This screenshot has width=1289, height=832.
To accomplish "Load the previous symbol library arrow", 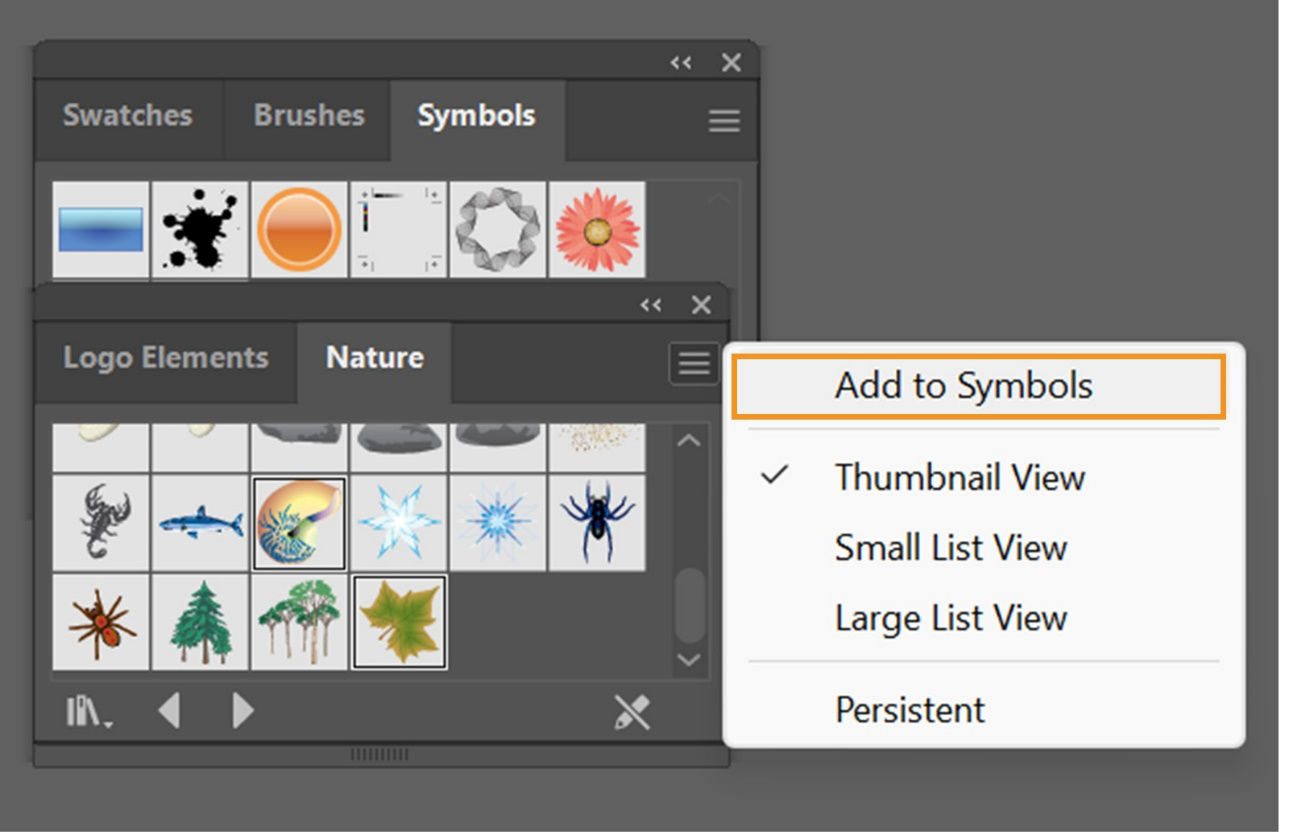I will [x=171, y=711].
